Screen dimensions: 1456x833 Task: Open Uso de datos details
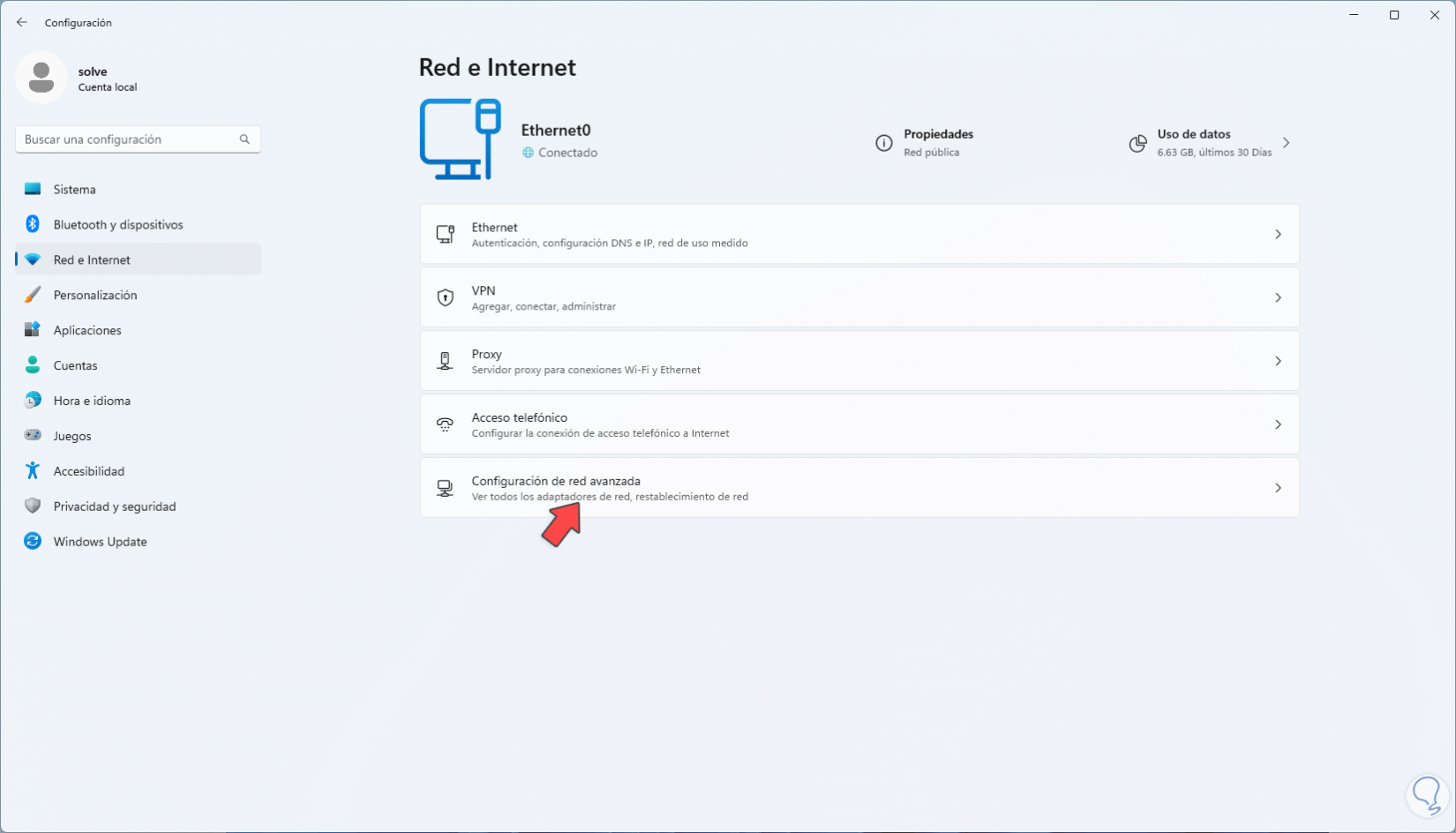1211,143
